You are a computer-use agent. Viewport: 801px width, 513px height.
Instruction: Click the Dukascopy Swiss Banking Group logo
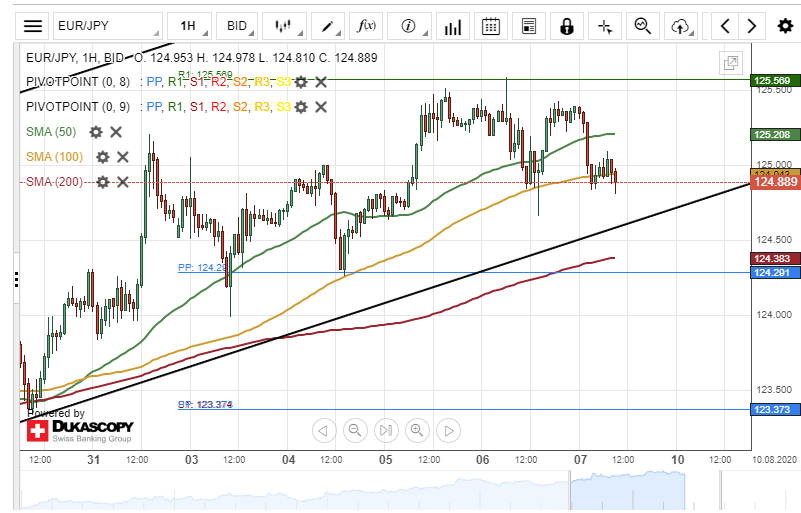tap(80, 431)
